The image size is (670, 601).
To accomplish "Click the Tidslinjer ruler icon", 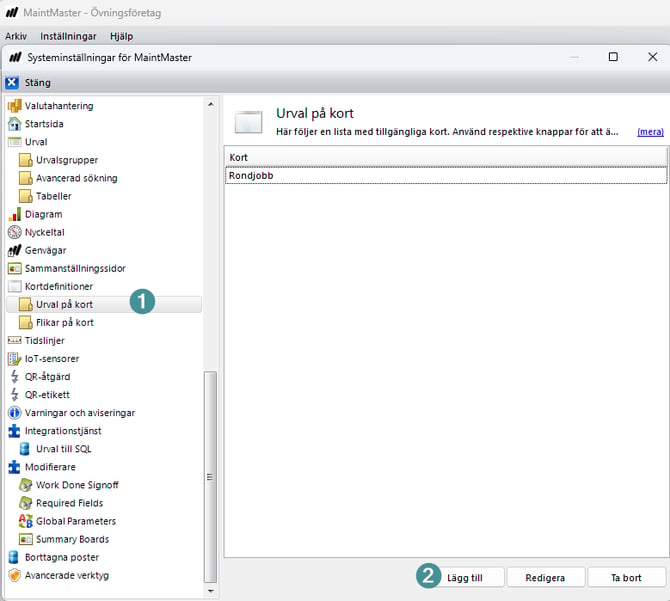I will click(x=15, y=340).
